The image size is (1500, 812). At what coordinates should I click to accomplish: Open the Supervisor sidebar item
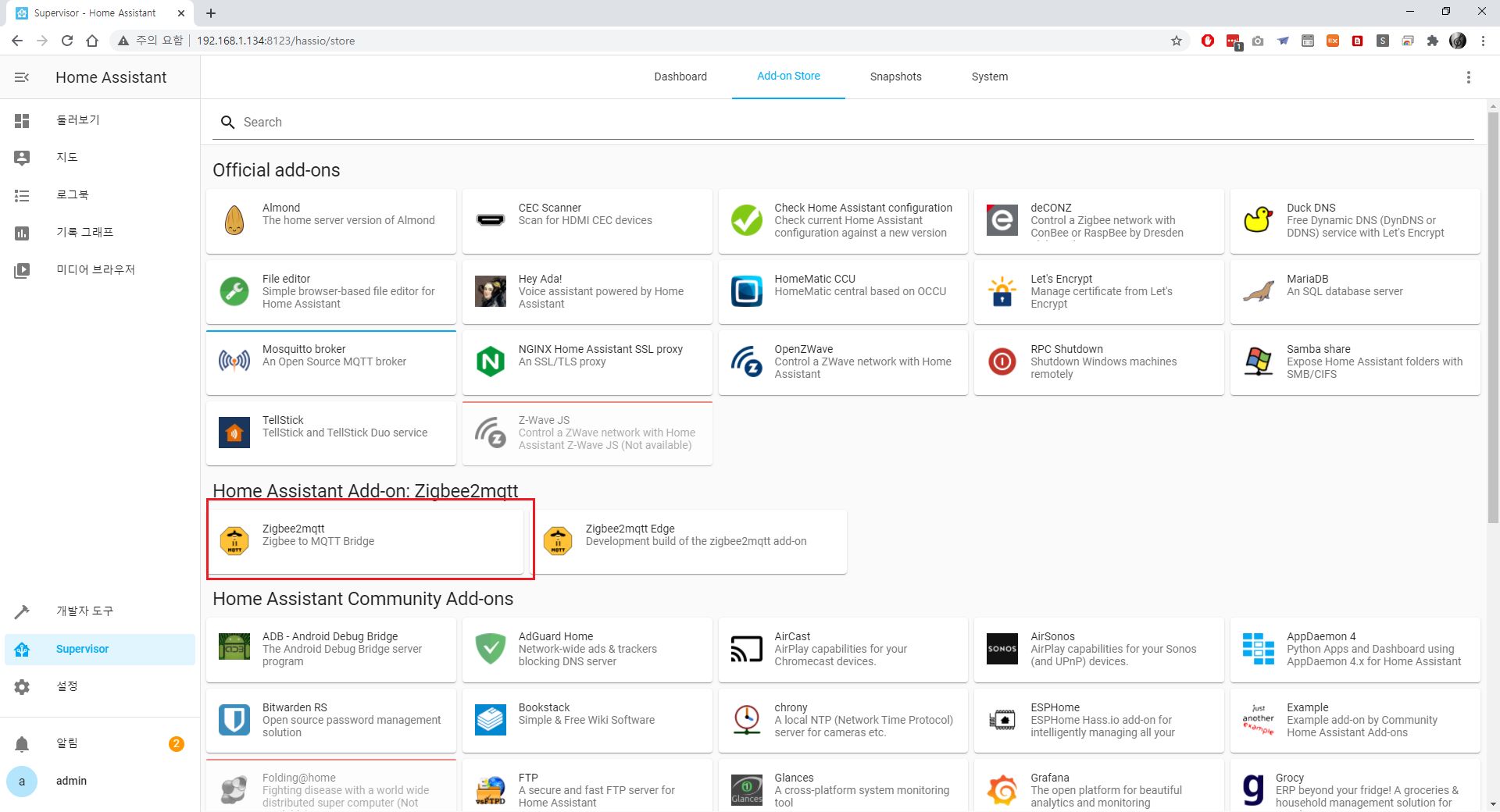tap(100, 650)
